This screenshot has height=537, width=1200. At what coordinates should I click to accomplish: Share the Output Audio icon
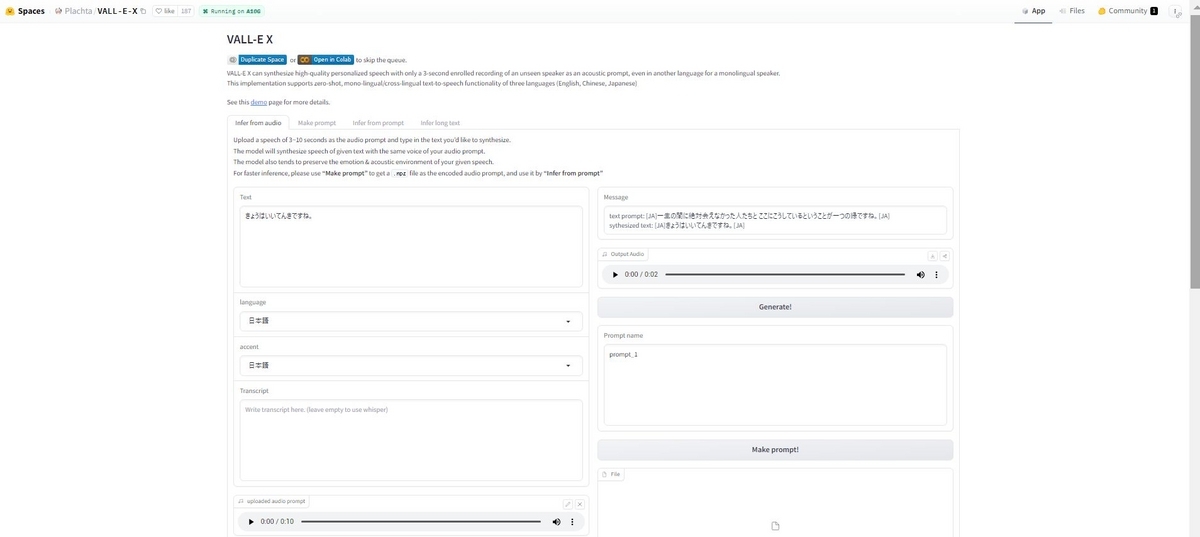(944, 255)
